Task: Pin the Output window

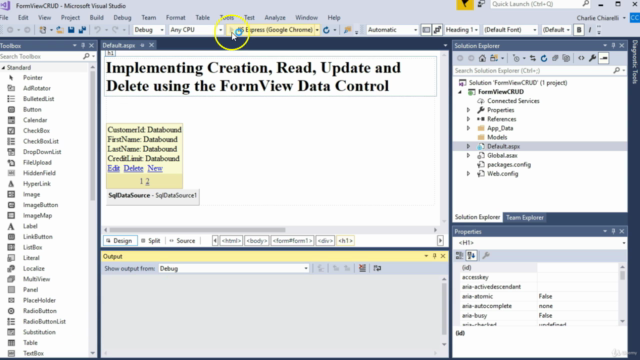Action: 434,256
